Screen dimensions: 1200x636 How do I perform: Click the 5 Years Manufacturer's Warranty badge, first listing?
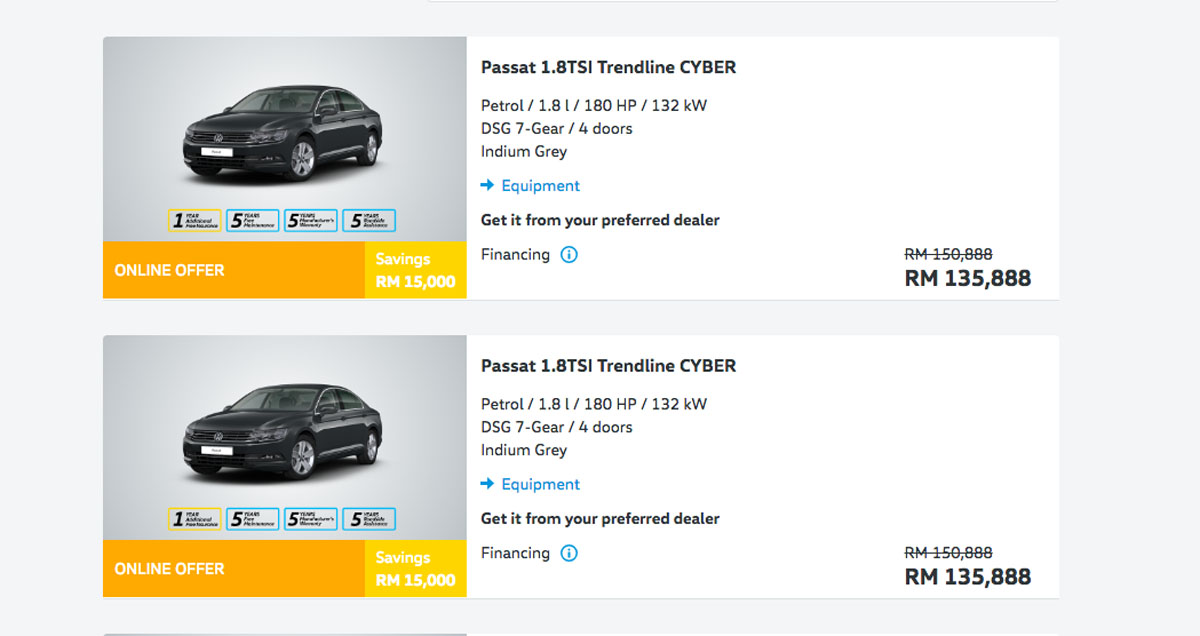click(311, 221)
